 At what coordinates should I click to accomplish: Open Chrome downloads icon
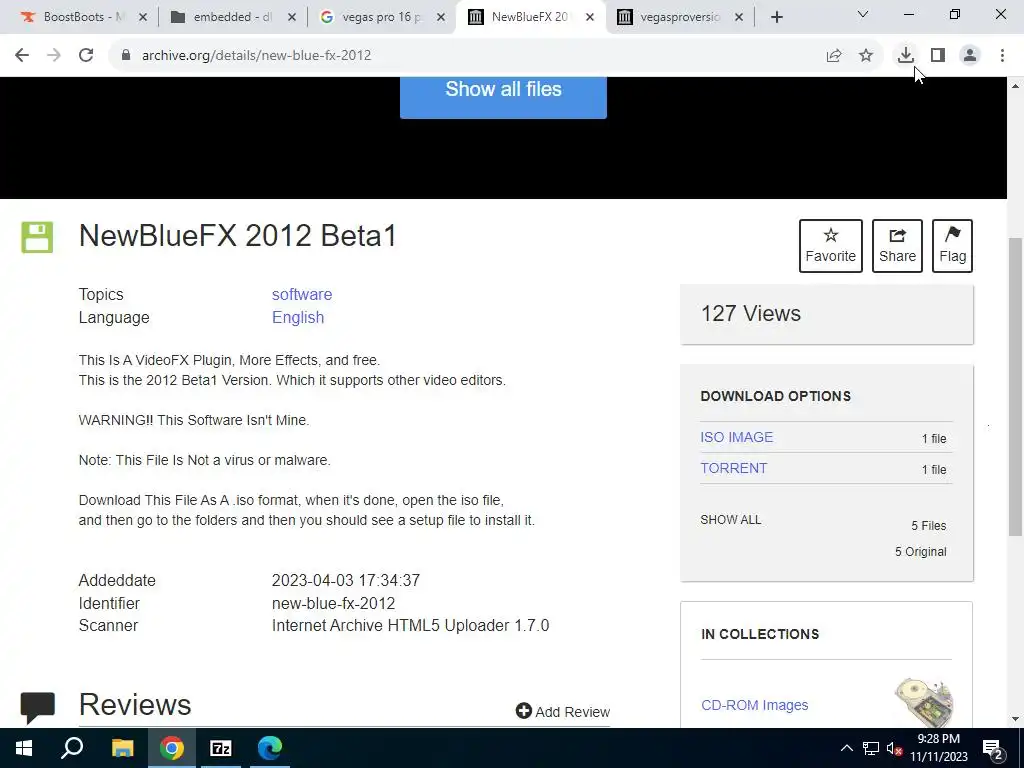pos(905,56)
